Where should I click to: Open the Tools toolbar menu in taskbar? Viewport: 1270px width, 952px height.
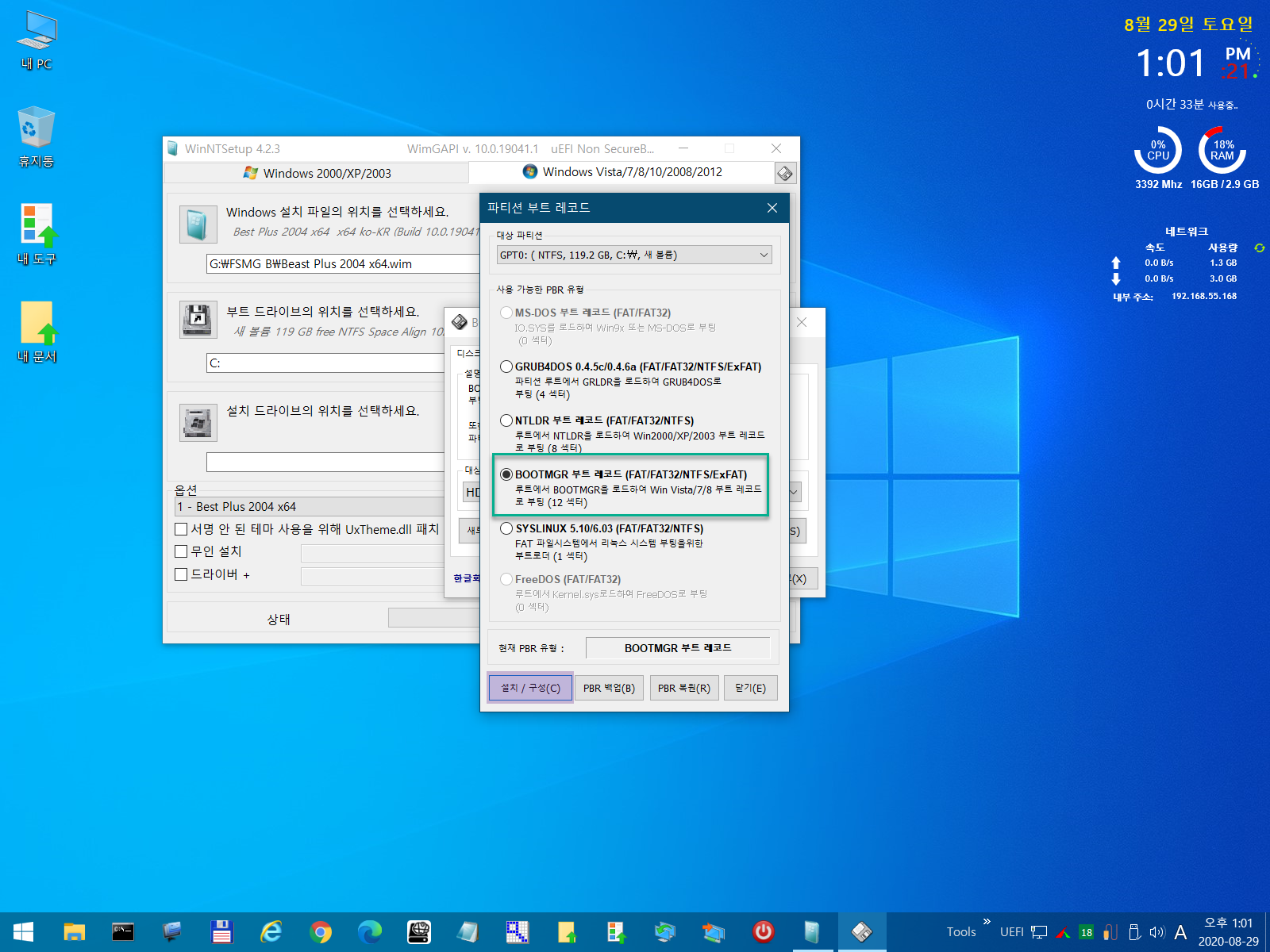click(x=961, y=932)
